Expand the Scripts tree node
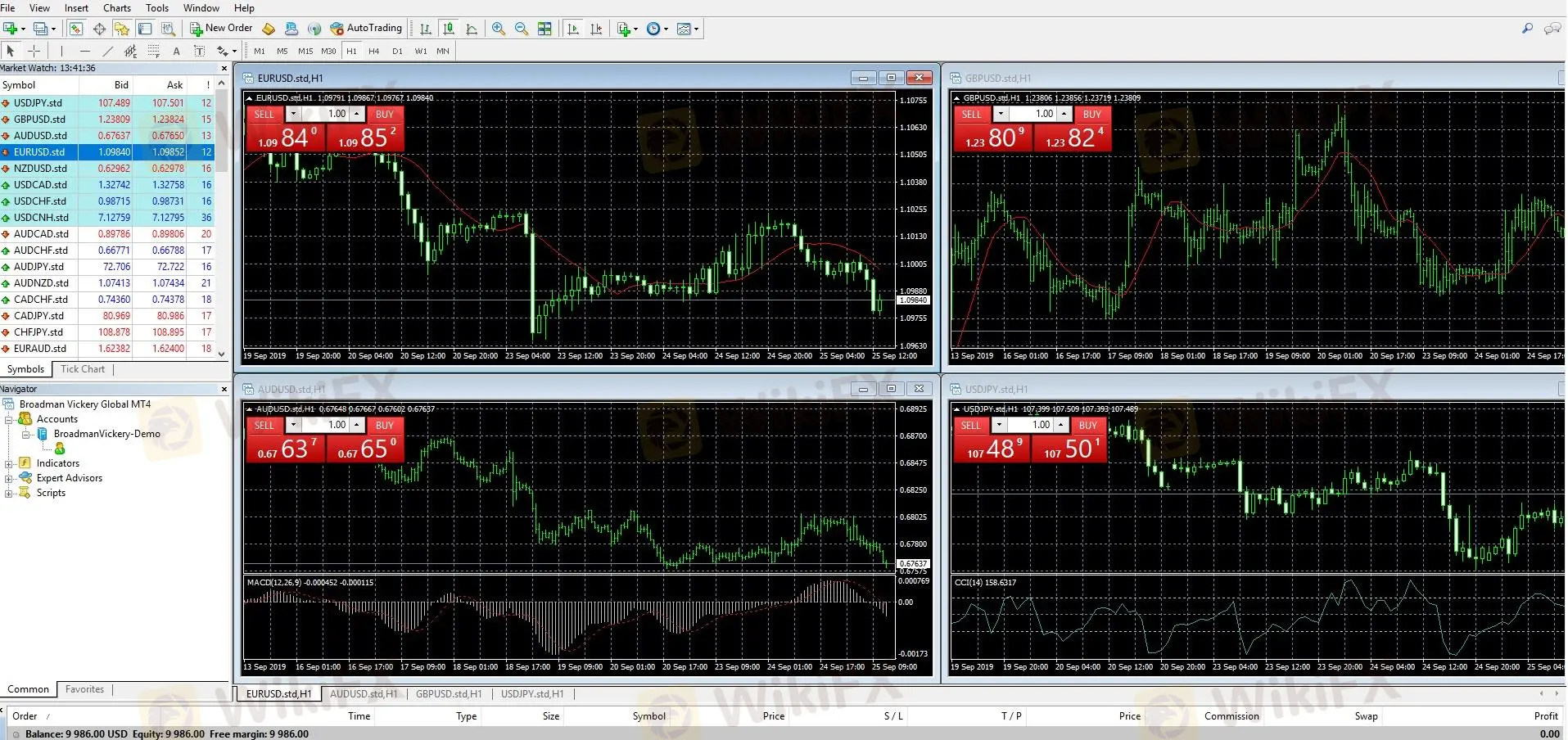The height and width of the screenshot is (740, 1568). click(9, 493)
